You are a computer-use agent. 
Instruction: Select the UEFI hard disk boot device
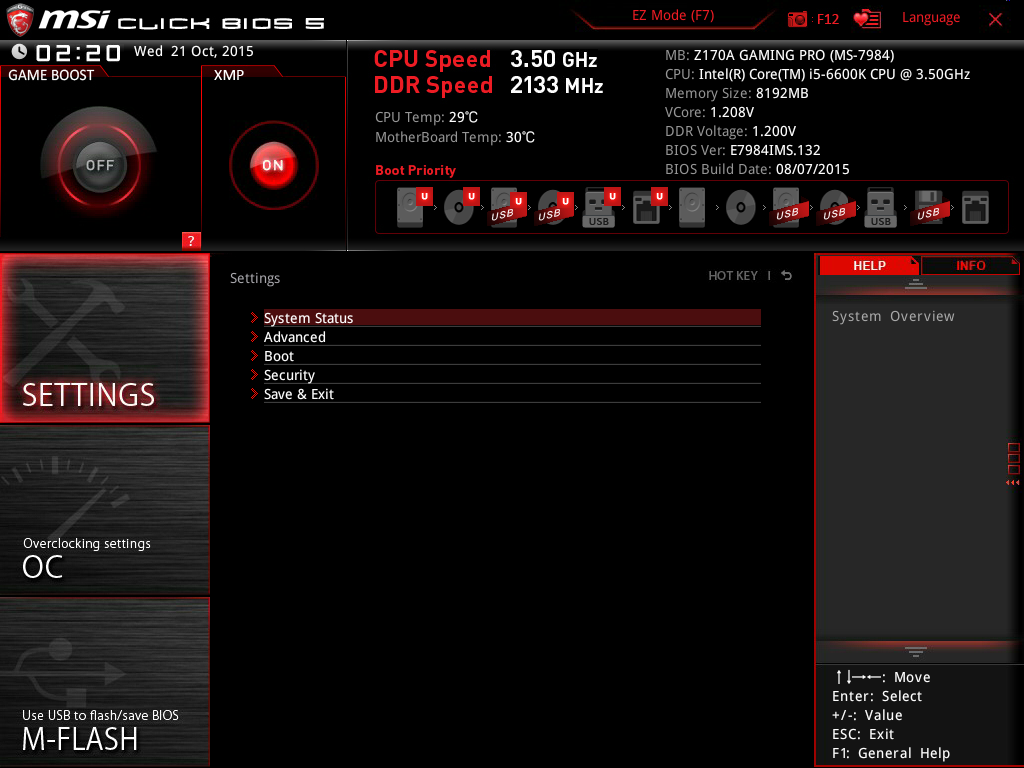(414, 207)
